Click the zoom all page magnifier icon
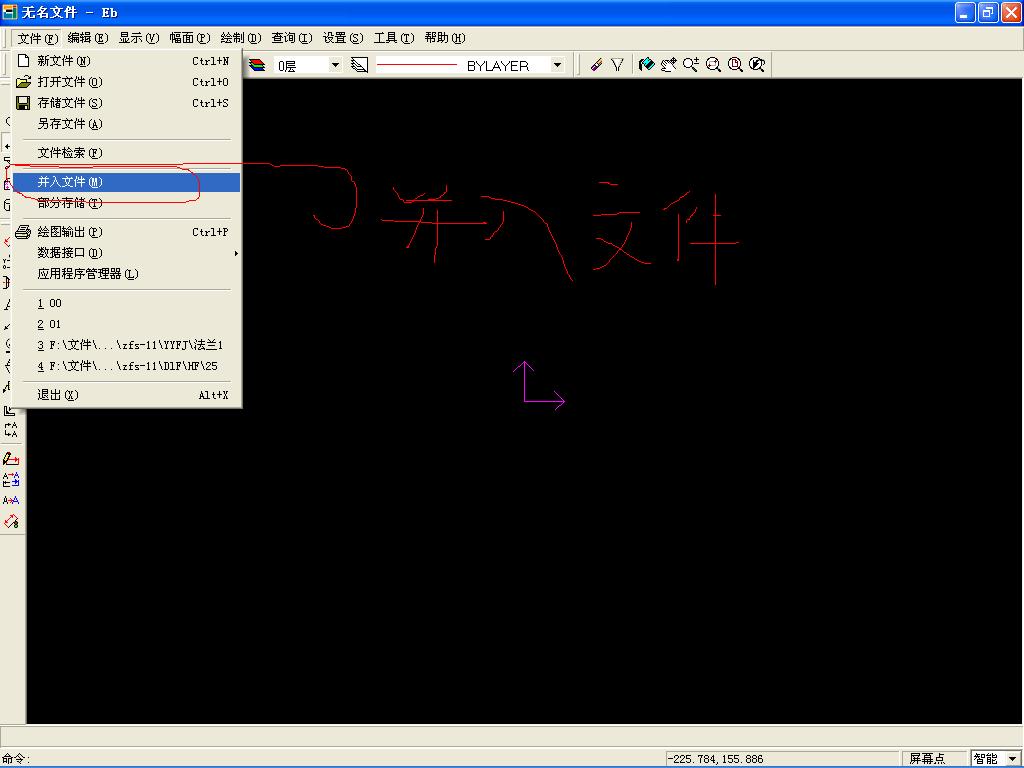The image size is (1024, 768). (735, 65)
